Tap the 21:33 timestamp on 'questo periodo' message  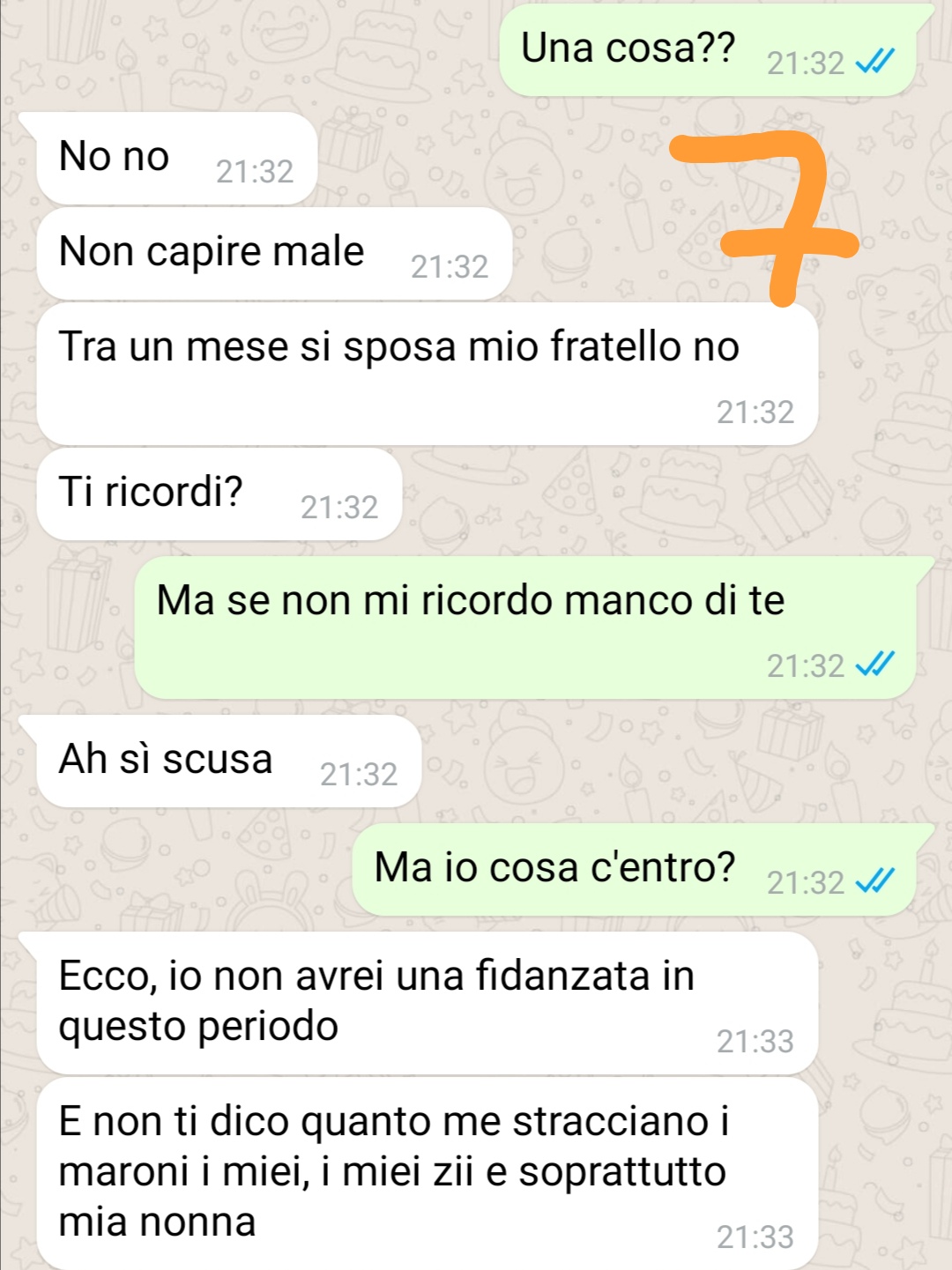click(755, 1041)
